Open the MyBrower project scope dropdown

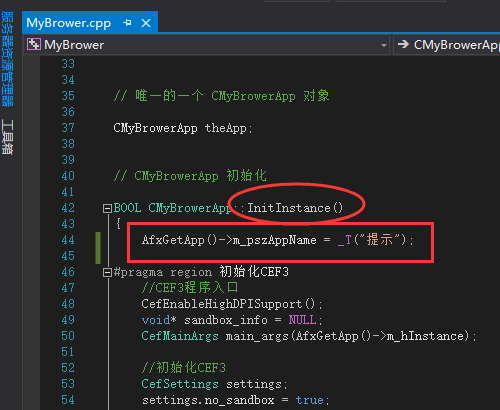click(x=384, y=45)
